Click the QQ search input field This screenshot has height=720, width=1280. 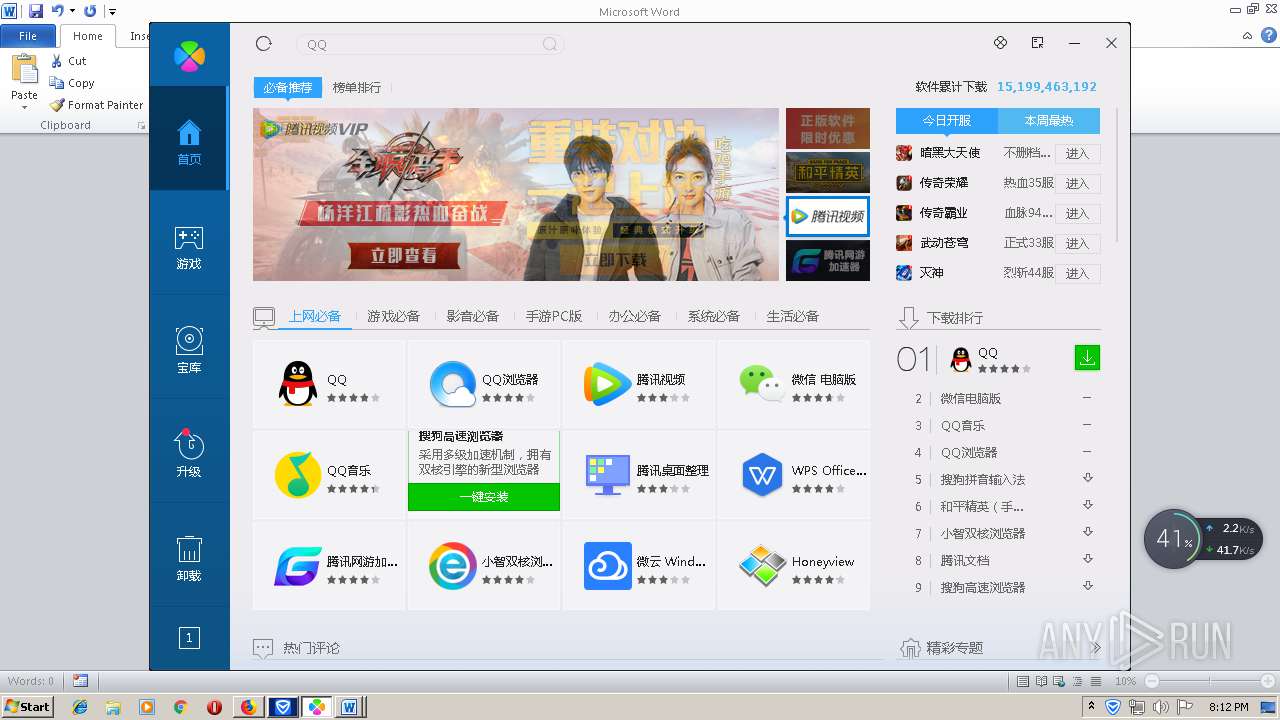pyautogui.click(x=430, y=44)
